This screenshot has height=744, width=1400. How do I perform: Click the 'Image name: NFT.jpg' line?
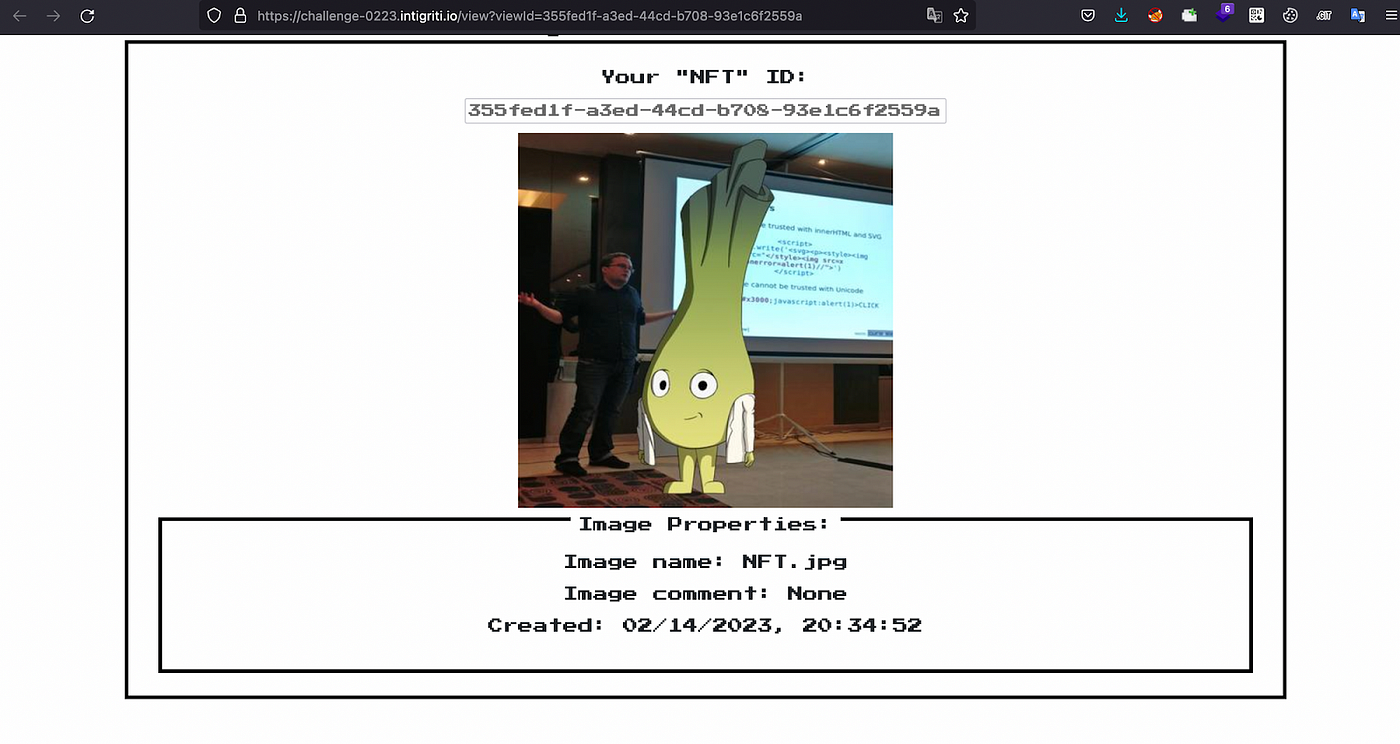point(705,562)
